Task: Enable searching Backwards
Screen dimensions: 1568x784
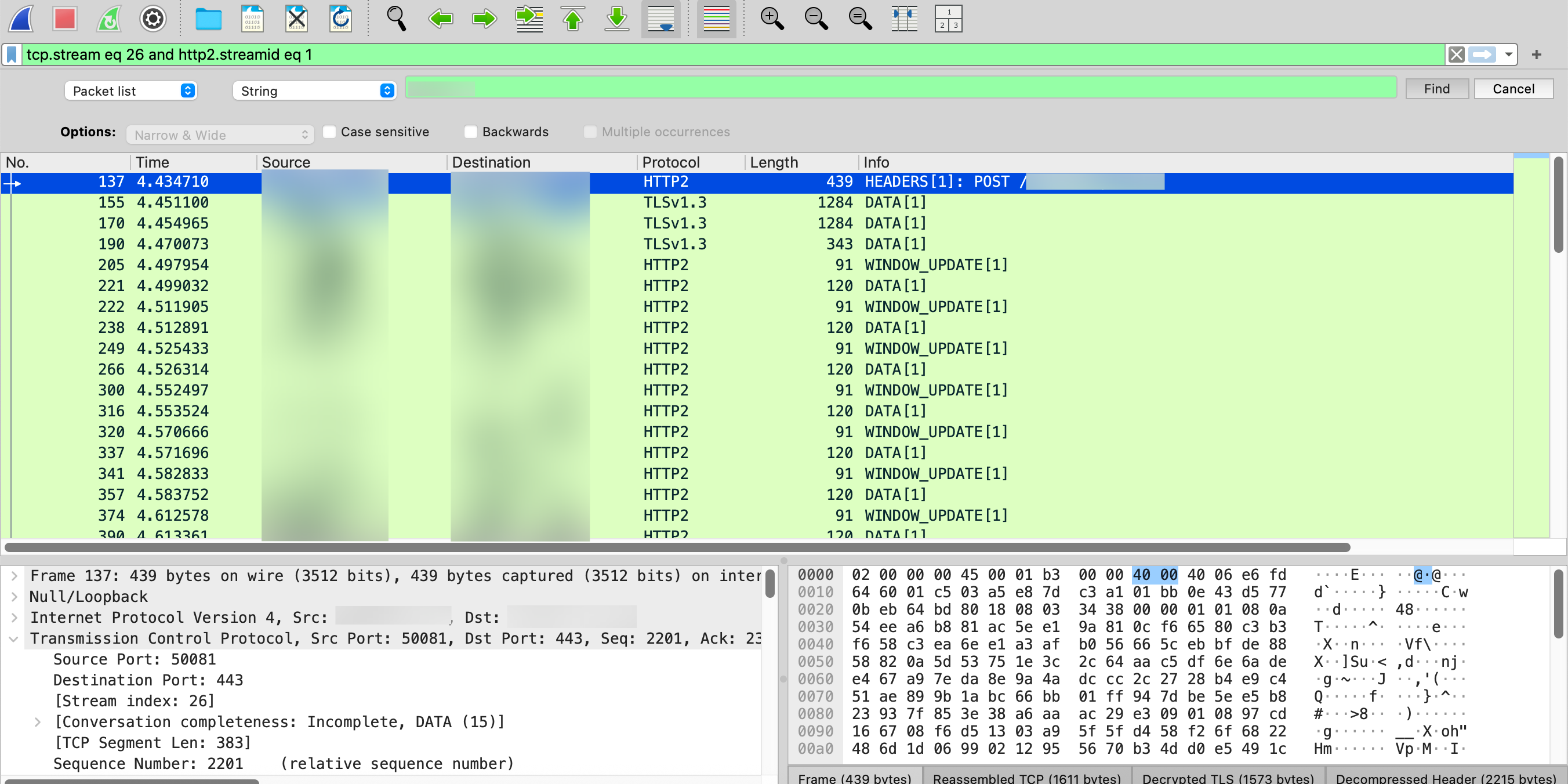Action: tap(470, 132)
